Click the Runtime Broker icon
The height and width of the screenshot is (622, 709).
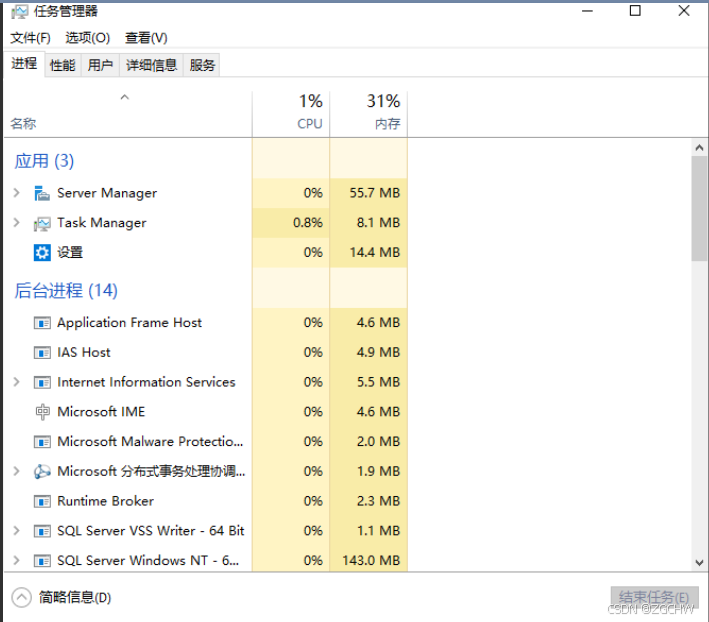click(x=42, y=501)
